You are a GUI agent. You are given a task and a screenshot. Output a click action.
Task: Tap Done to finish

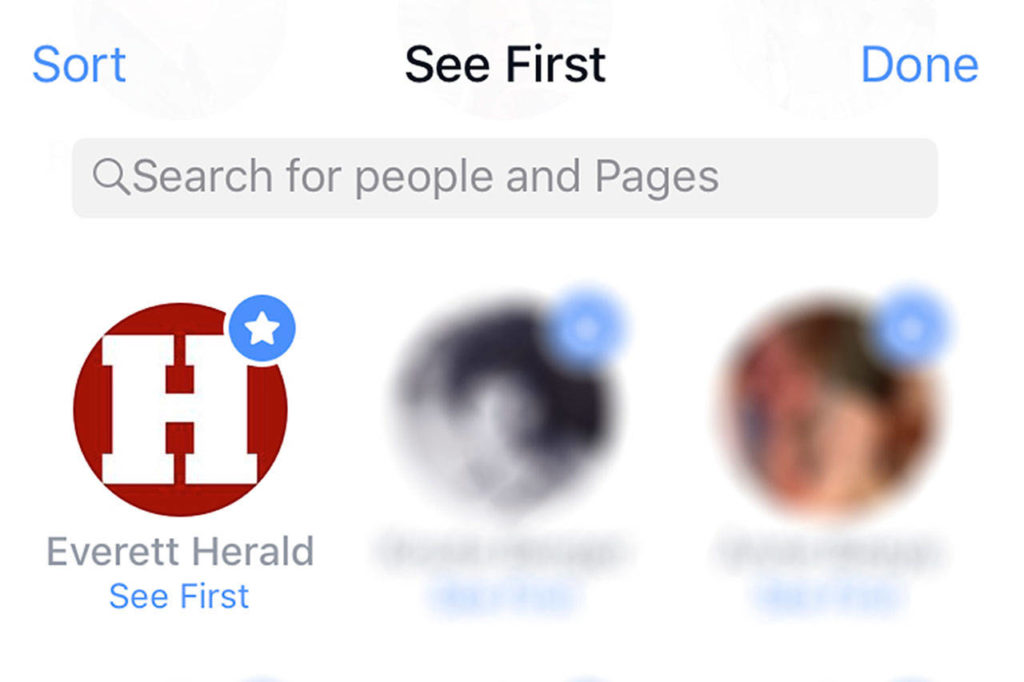(x=920, y=65)
